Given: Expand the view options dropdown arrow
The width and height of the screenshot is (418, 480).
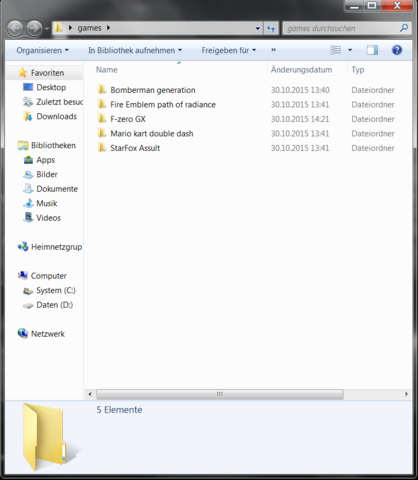Looking at the screenshot, I should tap(350, 50).
